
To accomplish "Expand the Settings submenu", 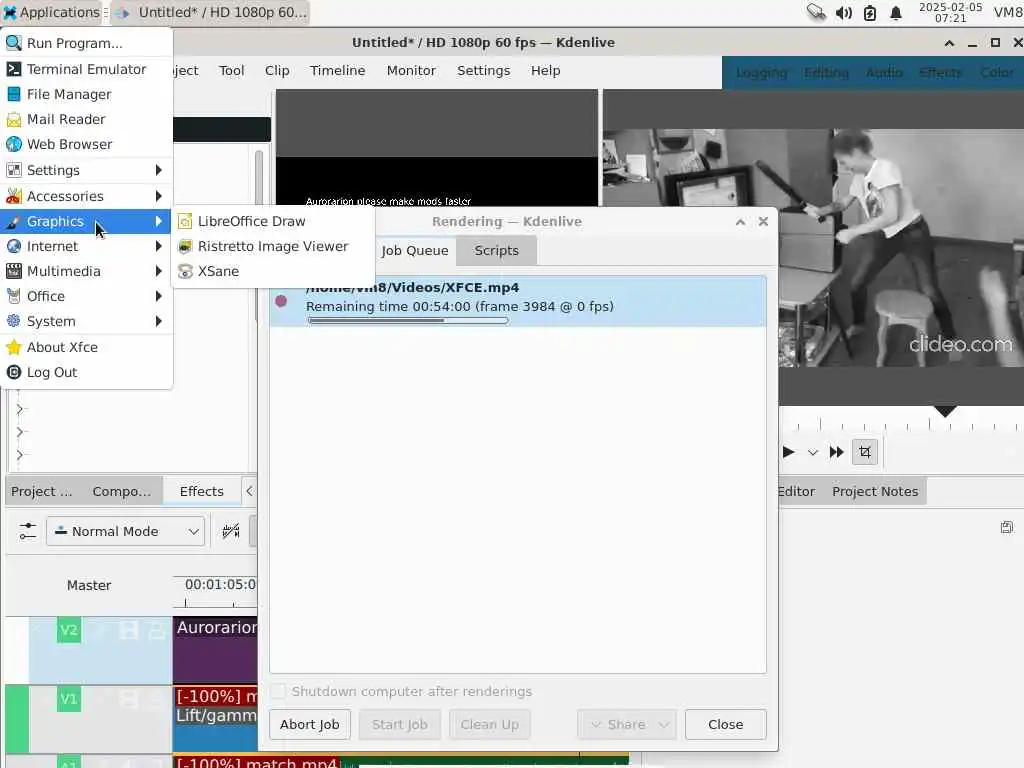I will click(x=86, y=170).
